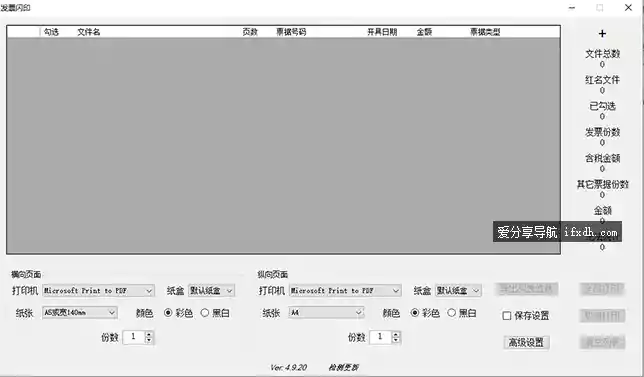Click the portrait 份数 copies input field
This screenshot has height=377, width=644.
click(380, 337)
